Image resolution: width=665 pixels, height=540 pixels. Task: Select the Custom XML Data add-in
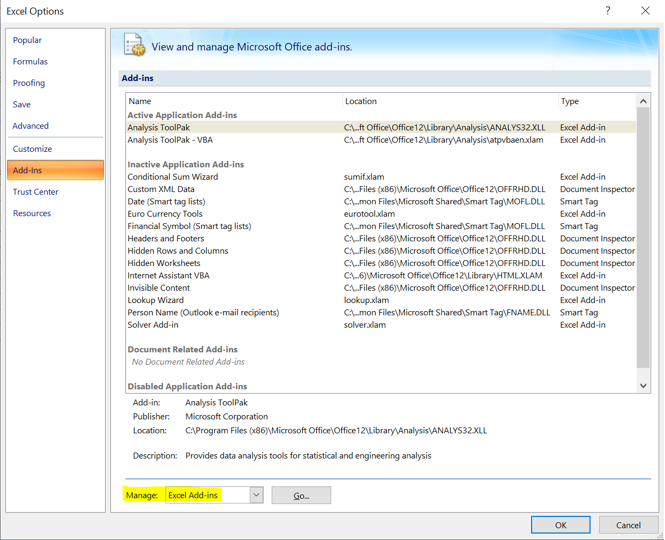[381, 189]
